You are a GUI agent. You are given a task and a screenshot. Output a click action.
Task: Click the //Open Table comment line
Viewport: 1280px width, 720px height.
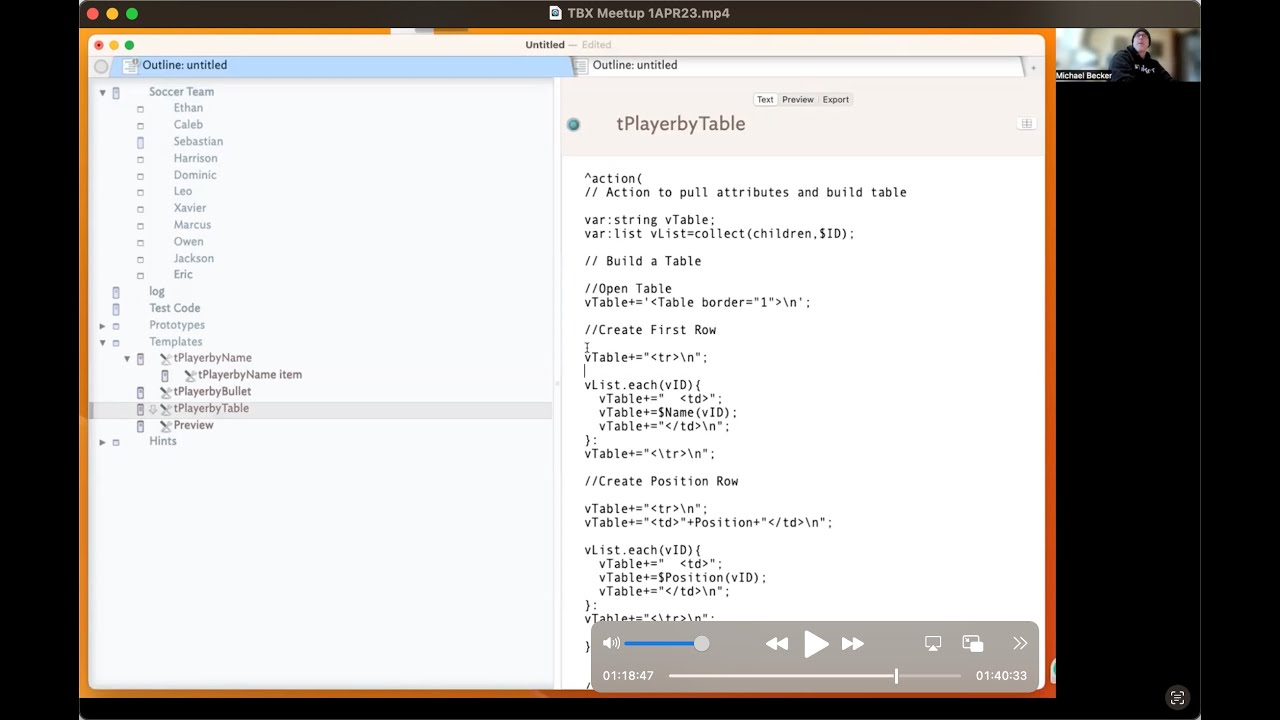[x=628, y=289]
